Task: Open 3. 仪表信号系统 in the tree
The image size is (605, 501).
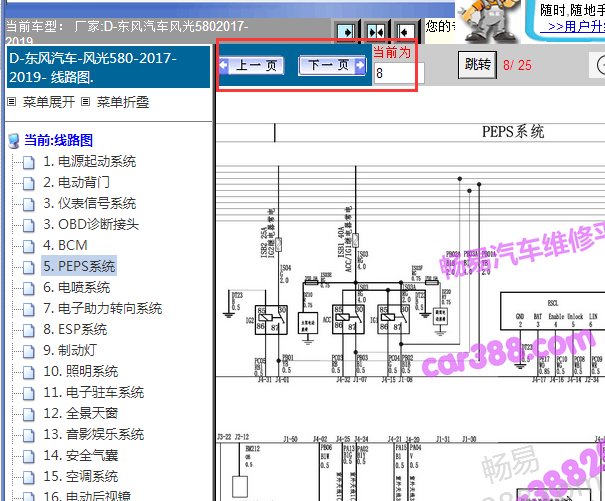Action: (90, 203)
